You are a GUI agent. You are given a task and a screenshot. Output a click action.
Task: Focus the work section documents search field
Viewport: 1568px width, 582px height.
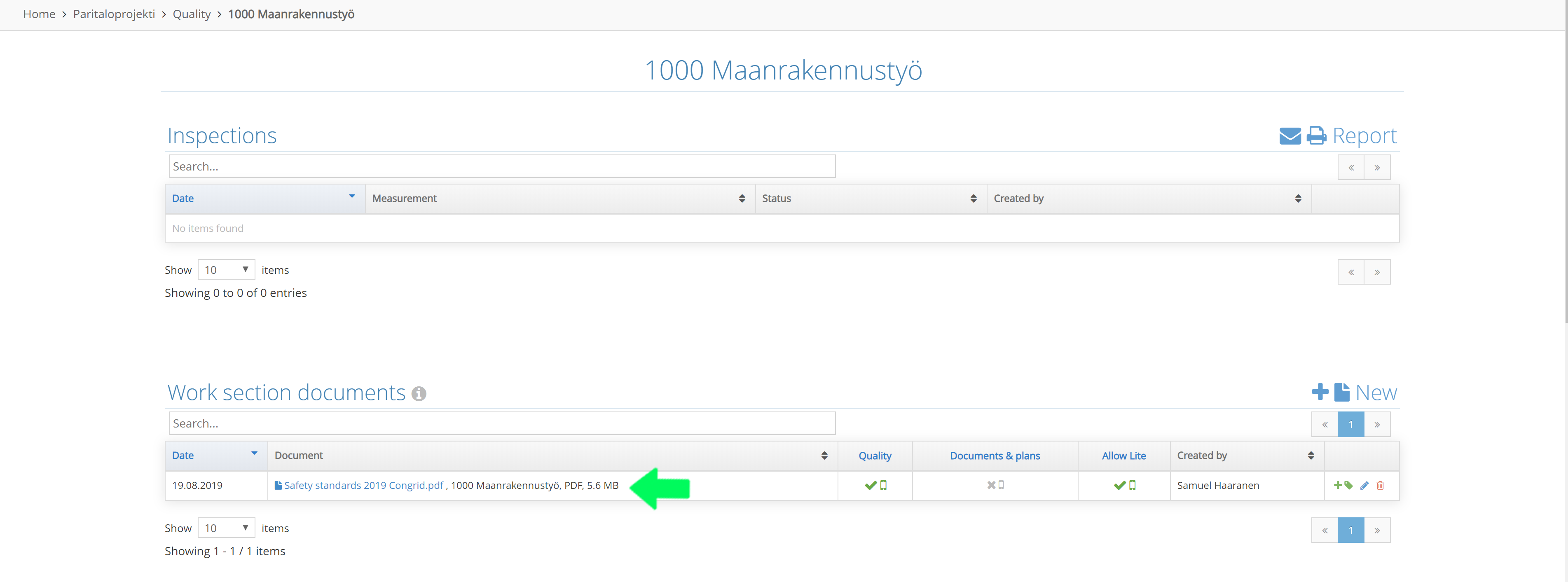[x=501, y=423]
